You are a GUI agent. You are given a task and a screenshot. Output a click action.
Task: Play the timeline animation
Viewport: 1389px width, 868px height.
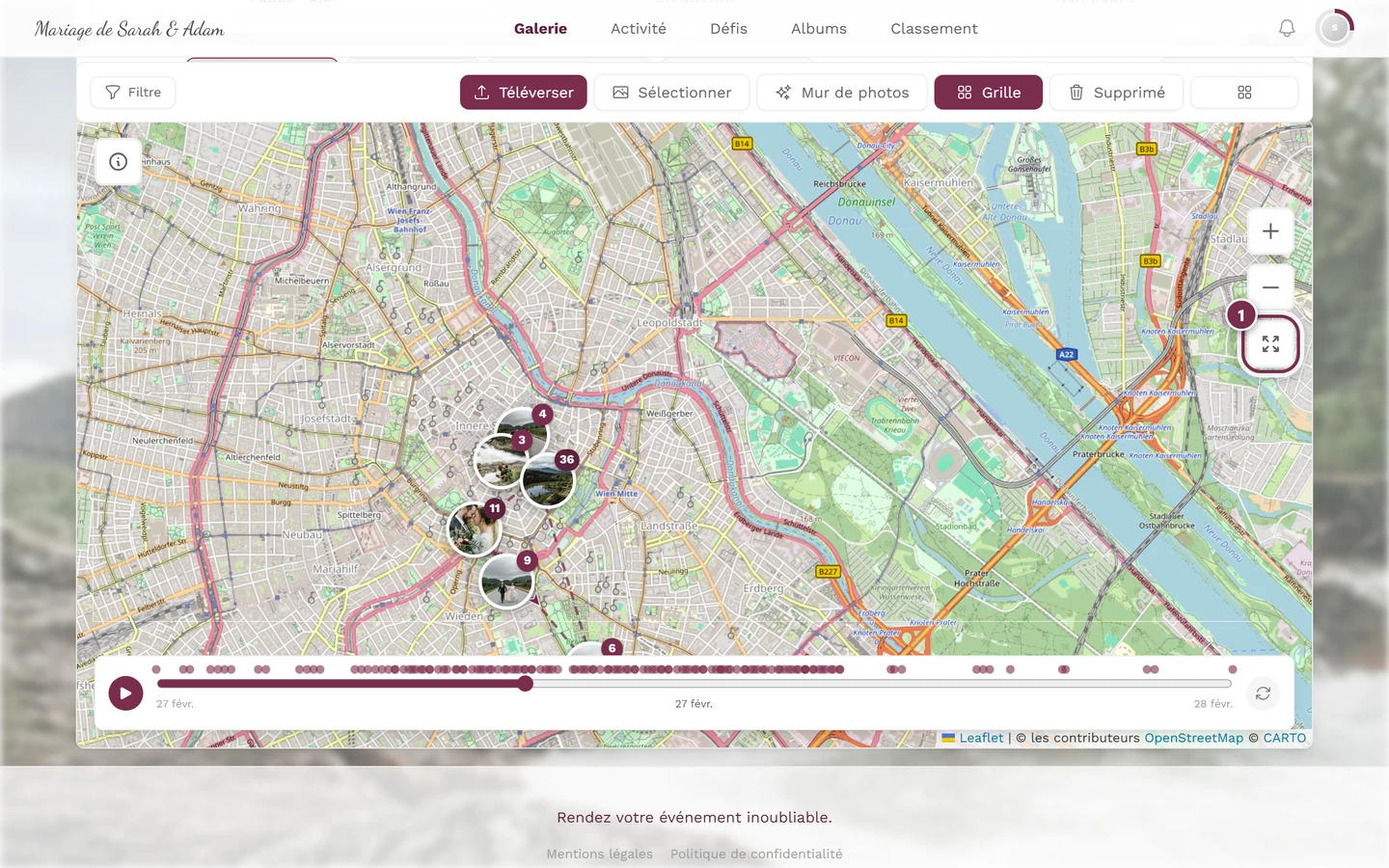[125, 693]
